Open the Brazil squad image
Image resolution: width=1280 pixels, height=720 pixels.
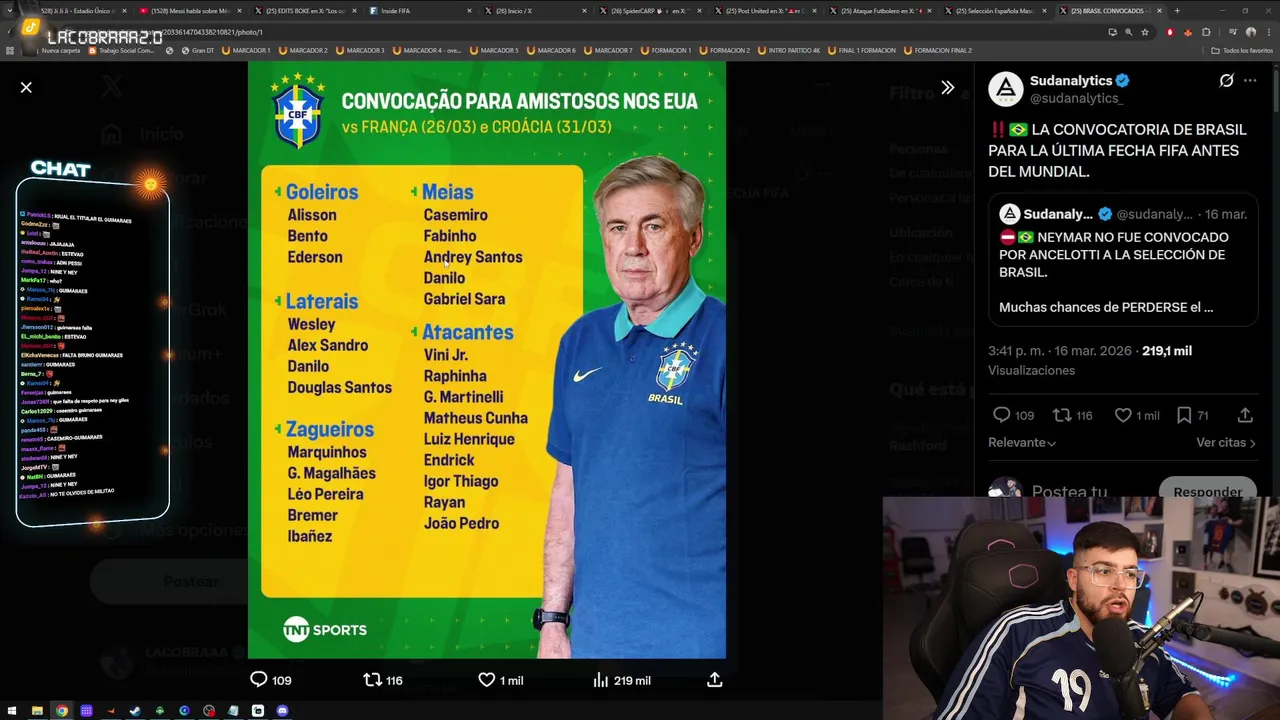coord(487,360)
